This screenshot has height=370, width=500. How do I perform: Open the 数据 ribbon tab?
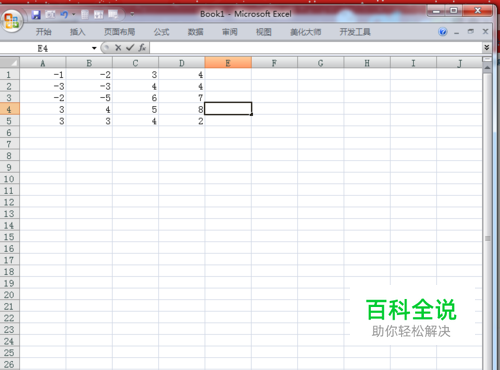[196, 32]
